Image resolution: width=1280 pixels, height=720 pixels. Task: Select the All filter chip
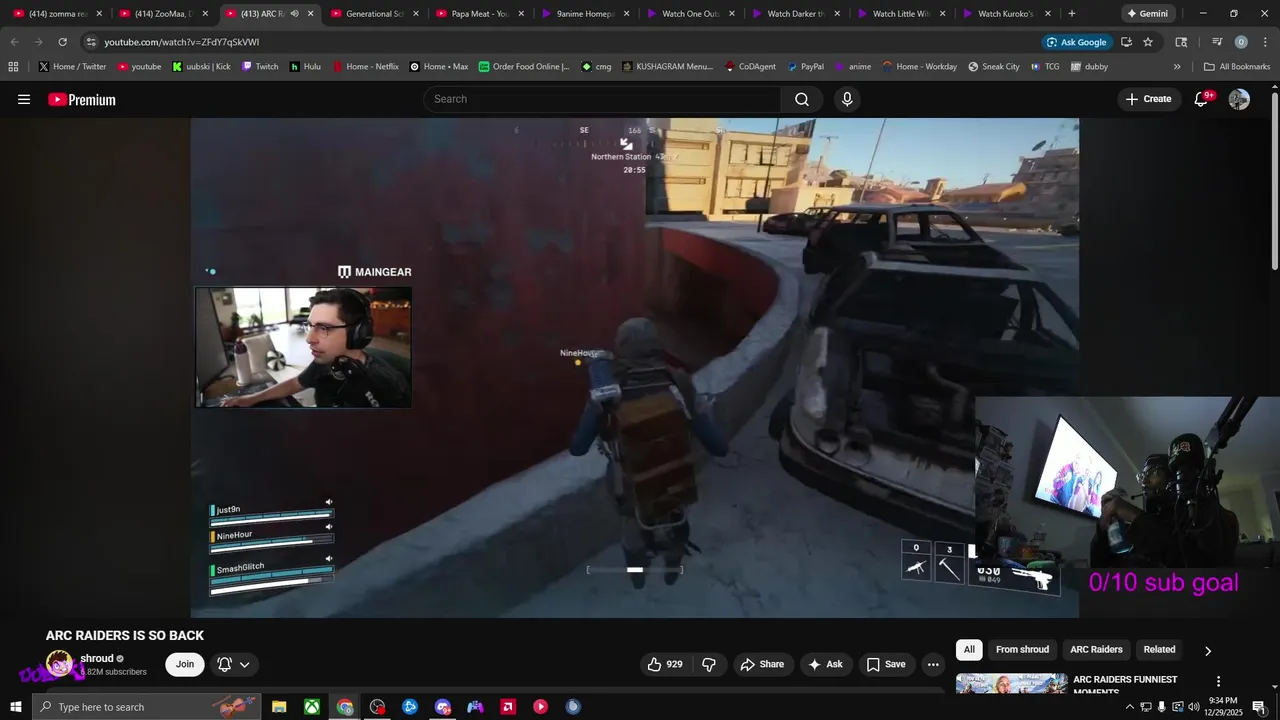click(969, 650)
